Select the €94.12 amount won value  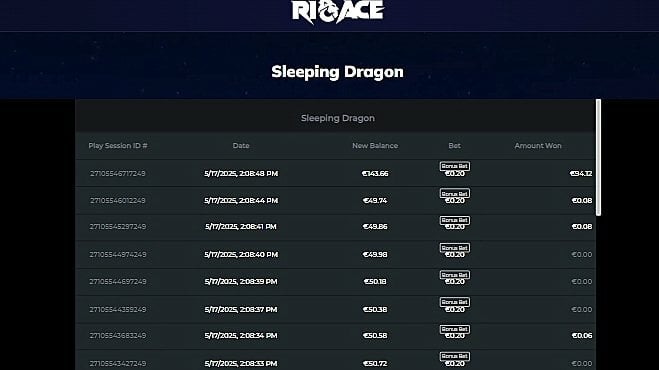581,173
